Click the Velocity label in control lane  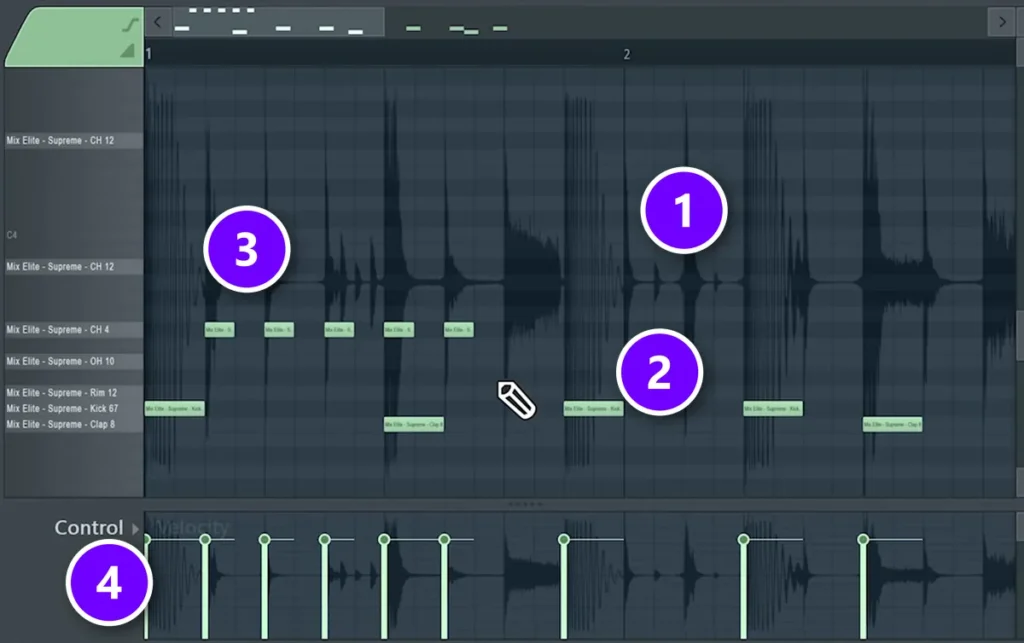[x=192, y=527]
